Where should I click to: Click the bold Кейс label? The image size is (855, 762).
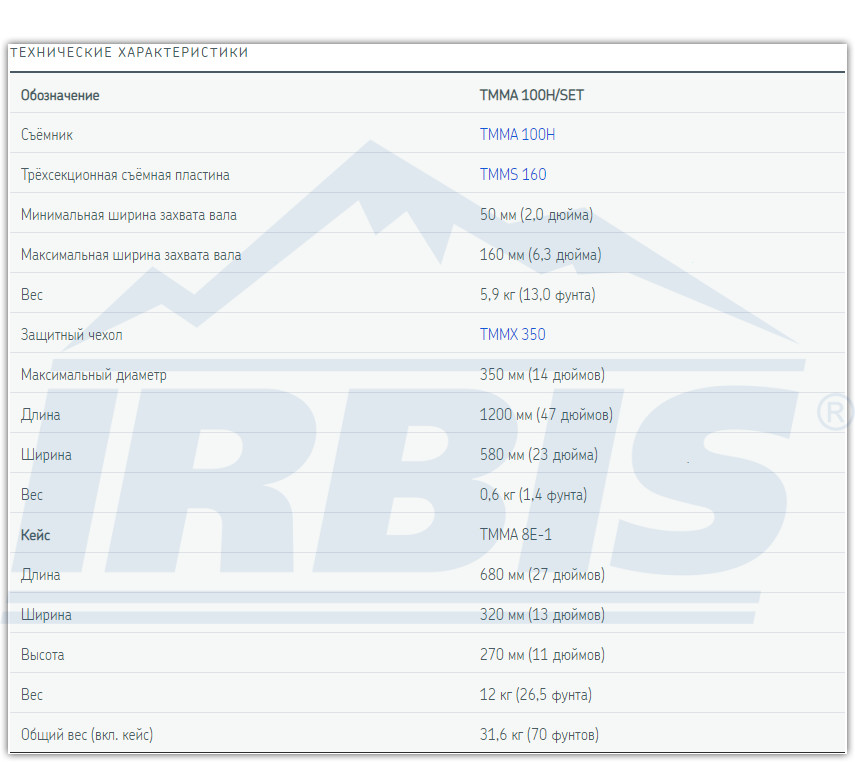coord(35,535)
